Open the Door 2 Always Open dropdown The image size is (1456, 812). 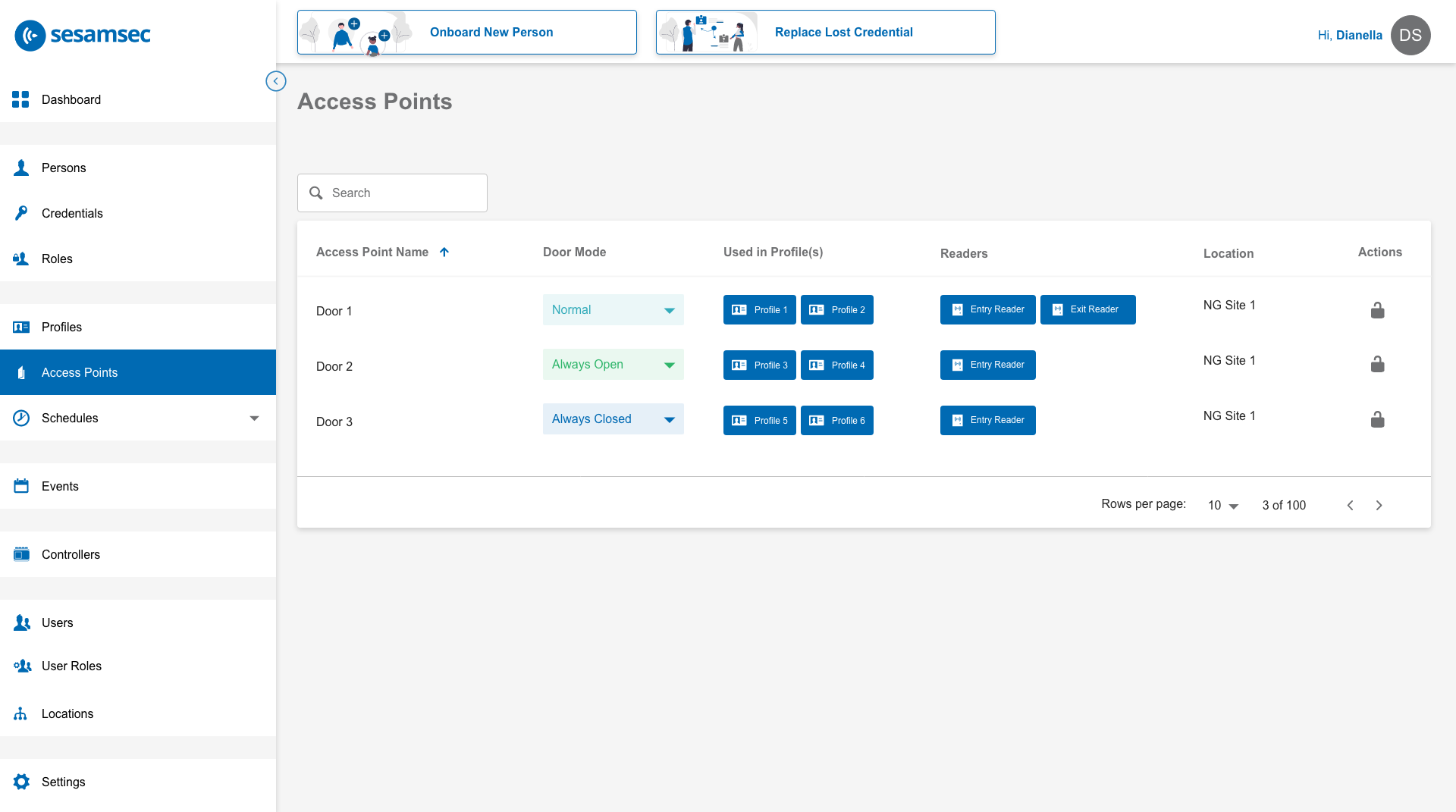(x=613, y=365)
